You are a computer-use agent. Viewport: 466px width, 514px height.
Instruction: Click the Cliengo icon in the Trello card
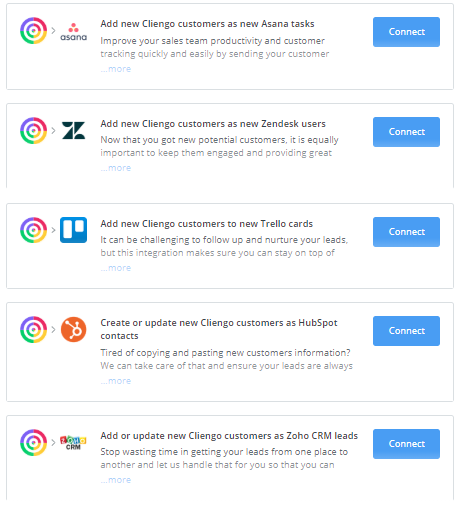tap(33, 230)
